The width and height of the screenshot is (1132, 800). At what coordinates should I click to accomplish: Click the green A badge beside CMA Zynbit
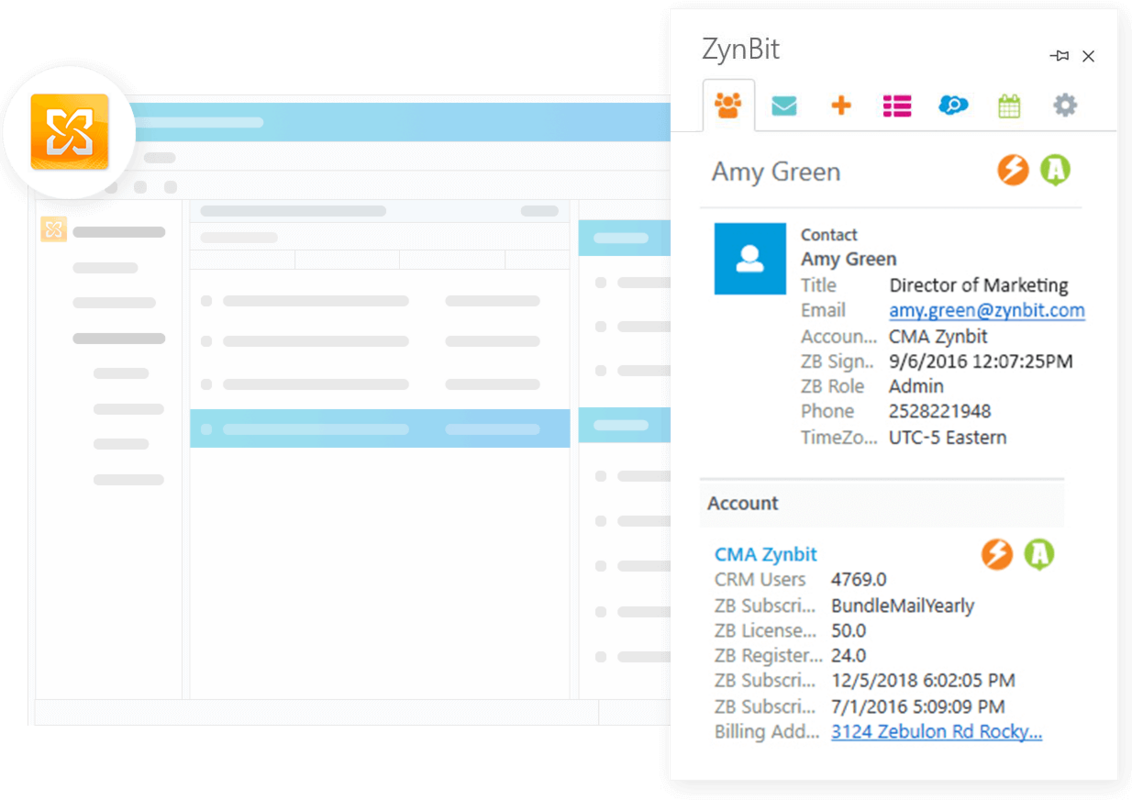click(x=1040, y=554)
